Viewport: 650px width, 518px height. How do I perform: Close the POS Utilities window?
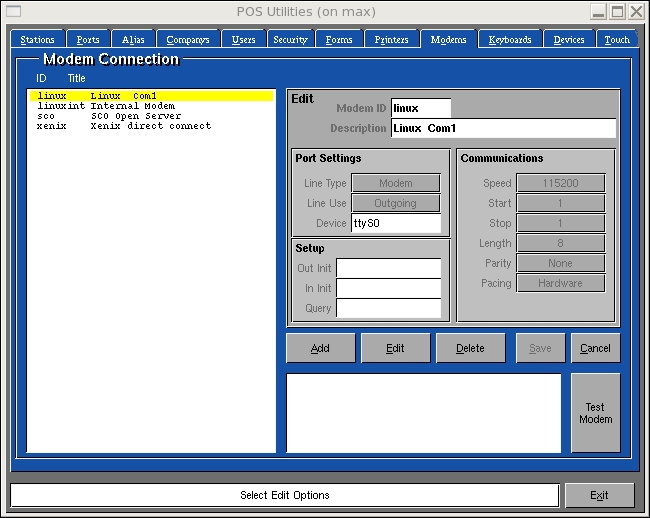coord(636,12)
